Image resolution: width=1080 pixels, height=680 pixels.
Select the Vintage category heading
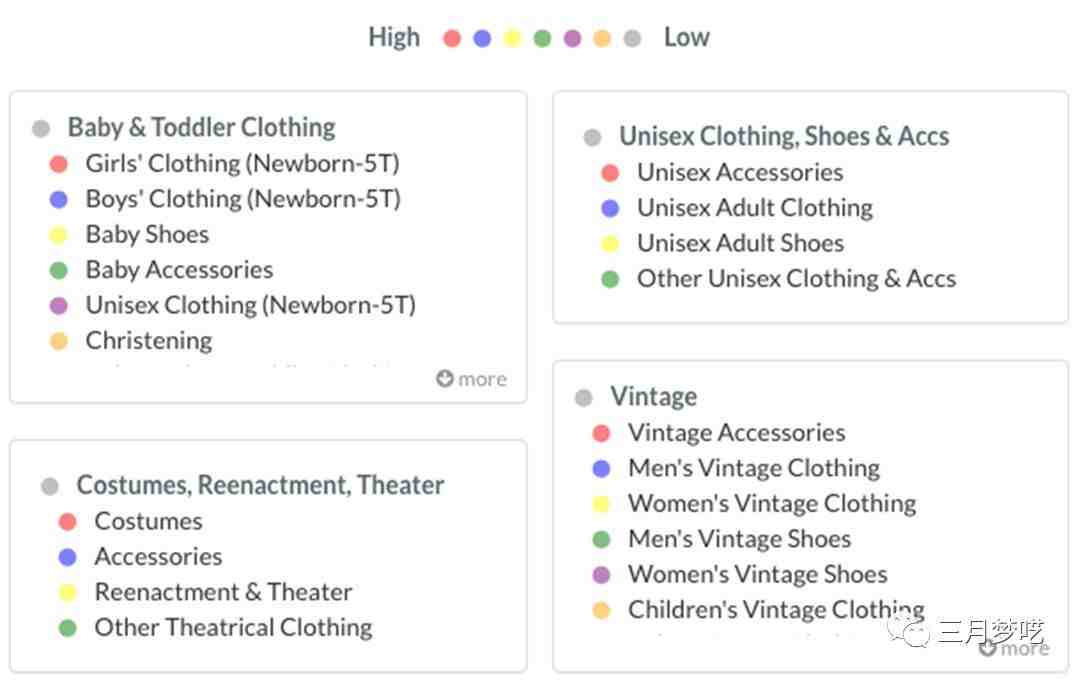tap(654, 397)
